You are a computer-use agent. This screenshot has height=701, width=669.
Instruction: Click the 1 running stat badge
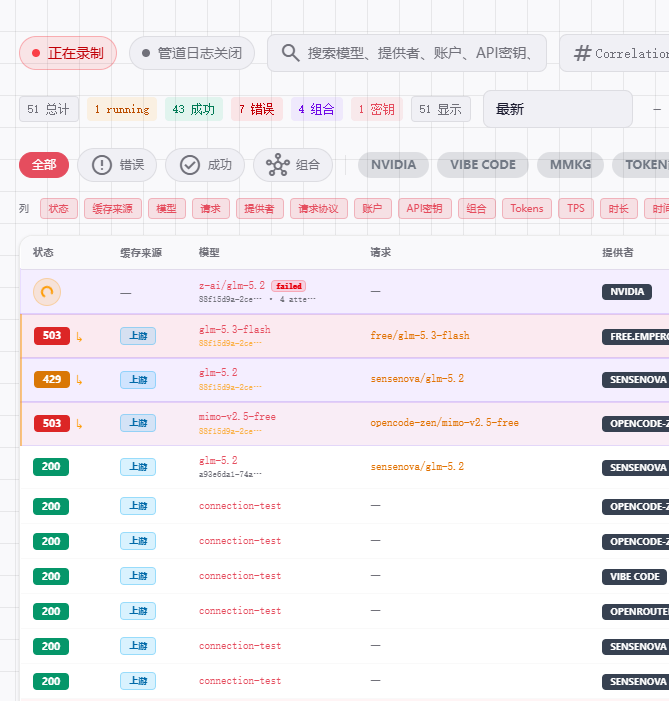coord(122,109)
